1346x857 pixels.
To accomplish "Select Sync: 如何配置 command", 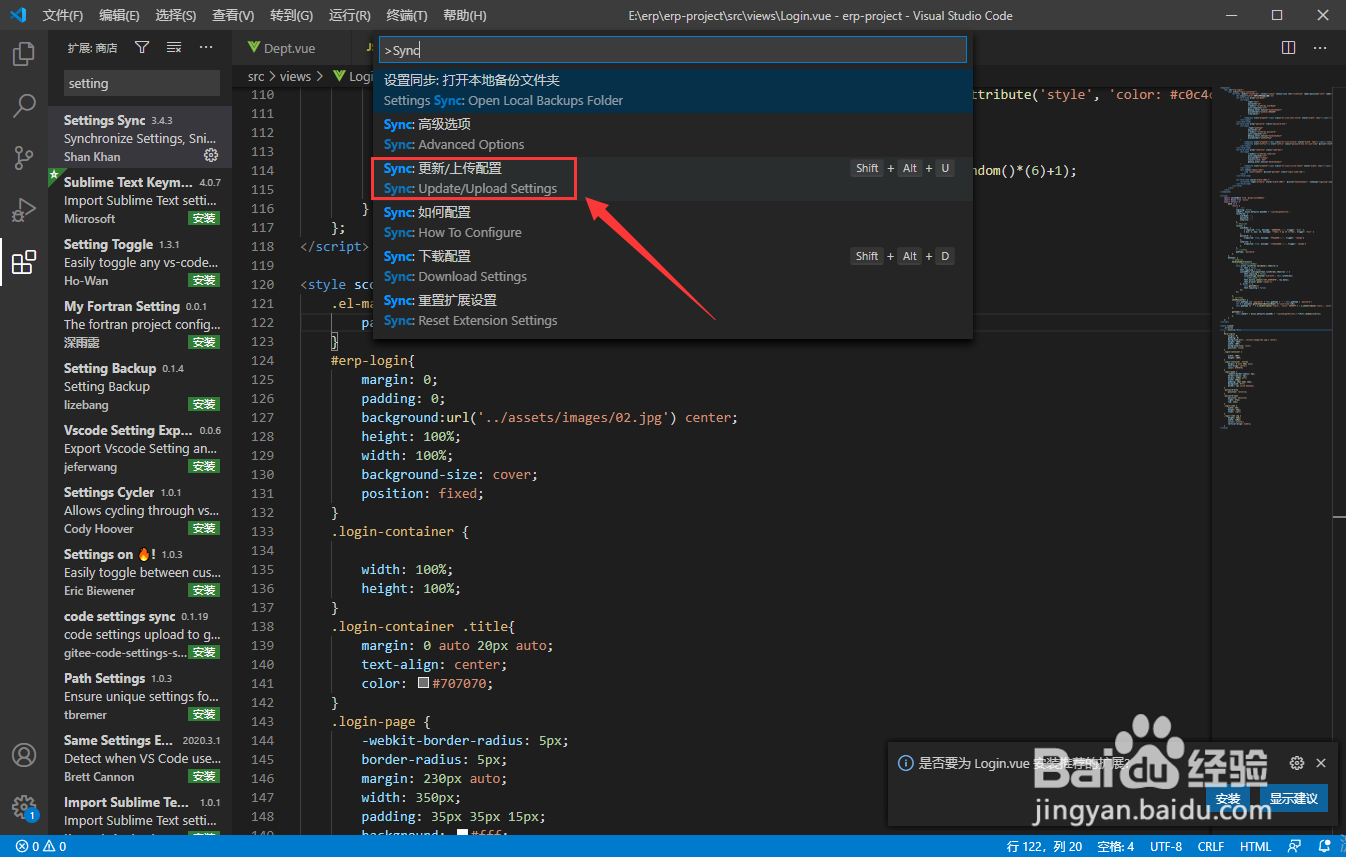I will click(672, 222).
